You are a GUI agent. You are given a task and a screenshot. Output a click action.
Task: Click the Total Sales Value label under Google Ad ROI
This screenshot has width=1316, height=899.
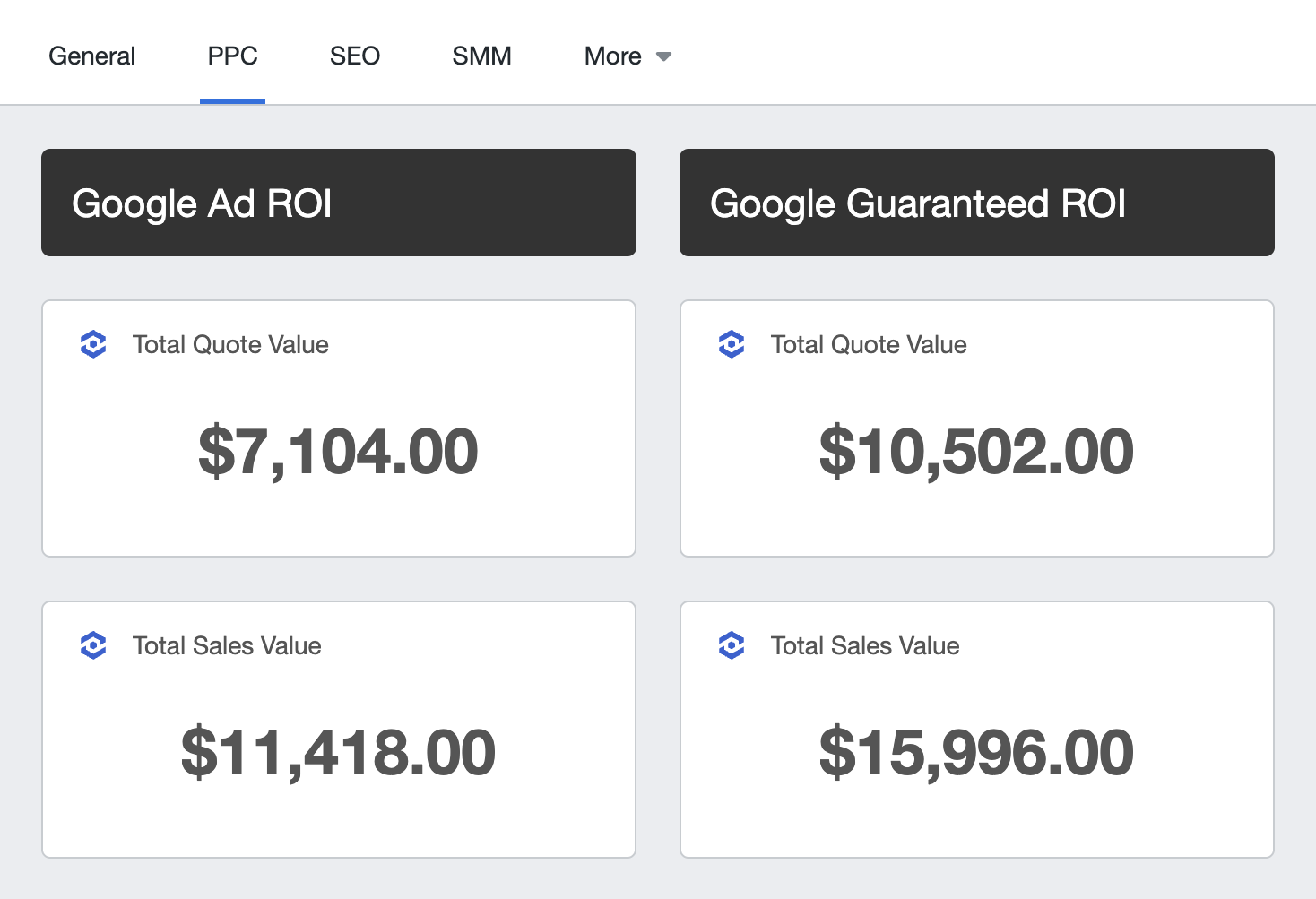pyautogui.click(x=227, y=646)
